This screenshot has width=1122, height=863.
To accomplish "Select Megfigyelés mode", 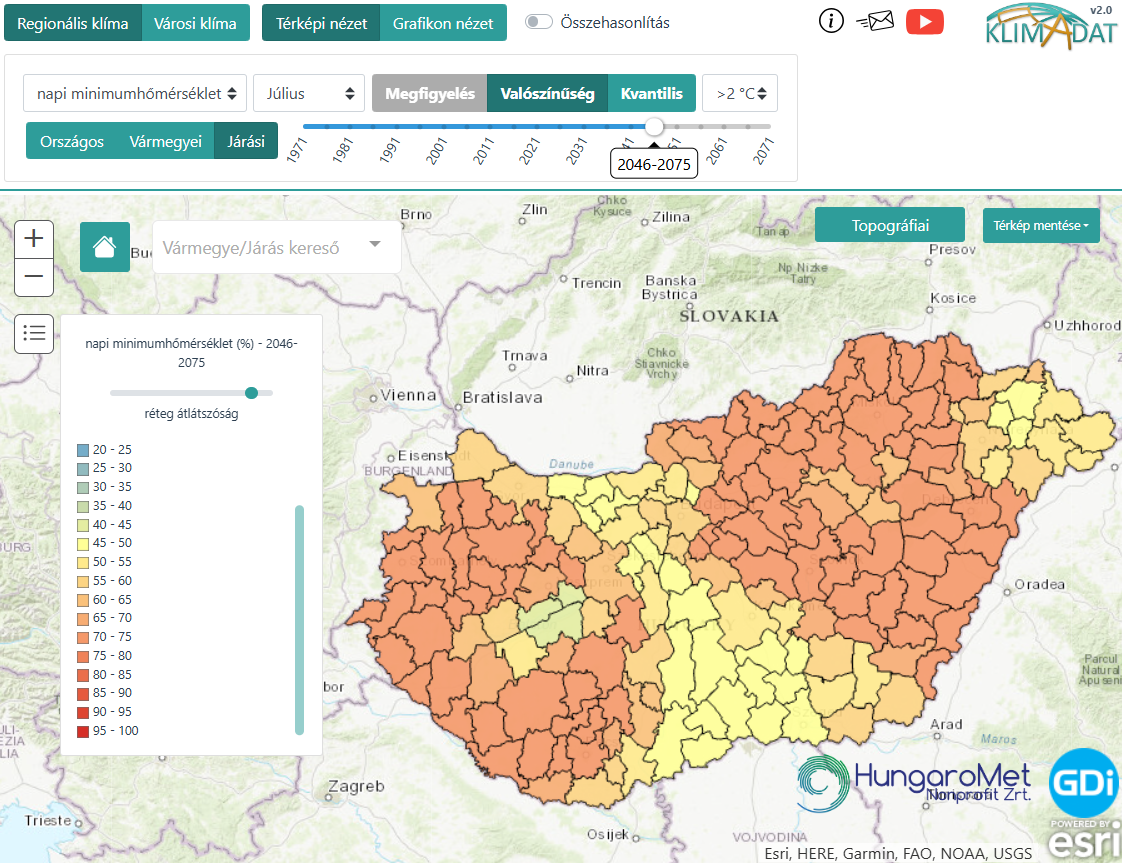I will tap(429, 93).
